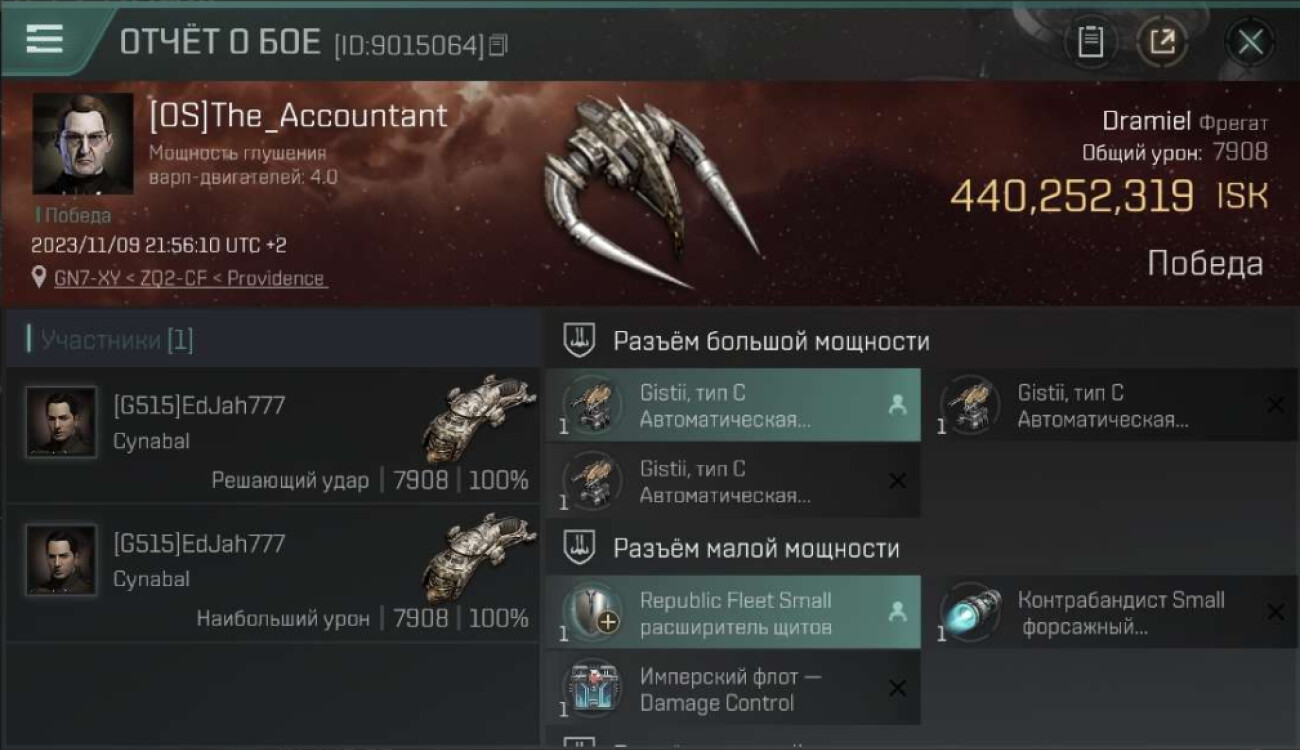The width and height of the screenshot is (1300, 750).
Task: Click X mark on Контрабандист Small afterburner
Action: (x=1275, y=612)
